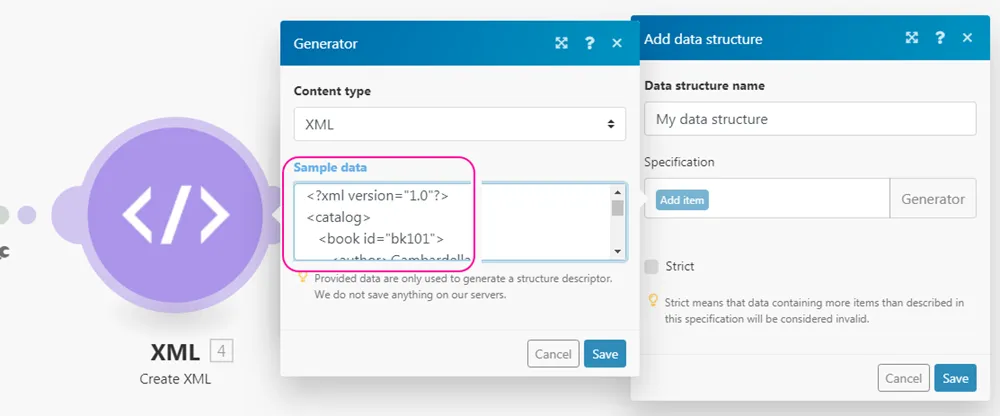Click Sample data scrollbar down arrow
Screen dimensions: 1000x416
tap(618, 252)
